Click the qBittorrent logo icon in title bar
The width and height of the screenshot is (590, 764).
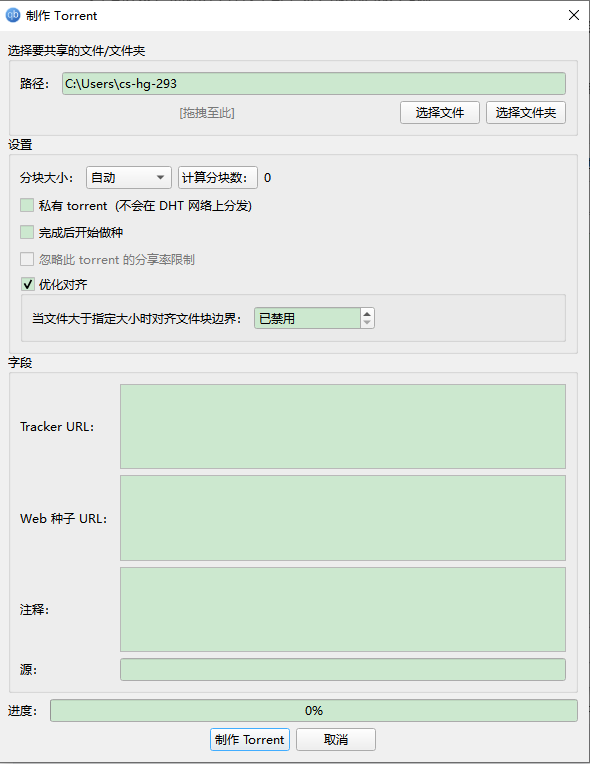pos(13,15)
